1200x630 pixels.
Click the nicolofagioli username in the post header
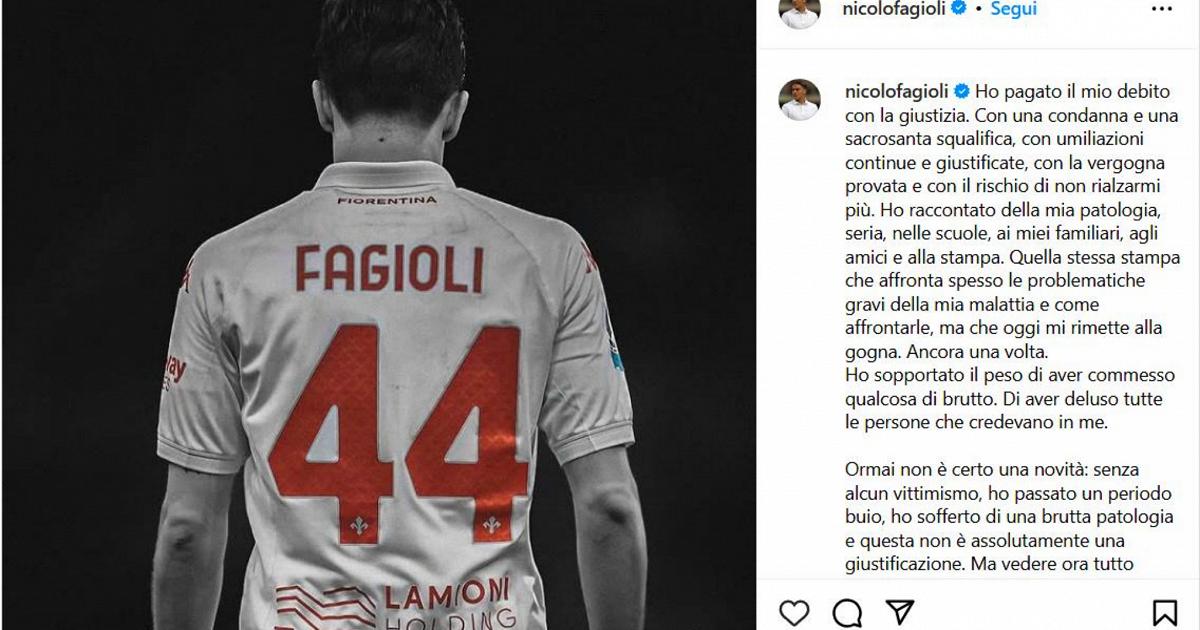pyautogui.click(x=894, y=9)
